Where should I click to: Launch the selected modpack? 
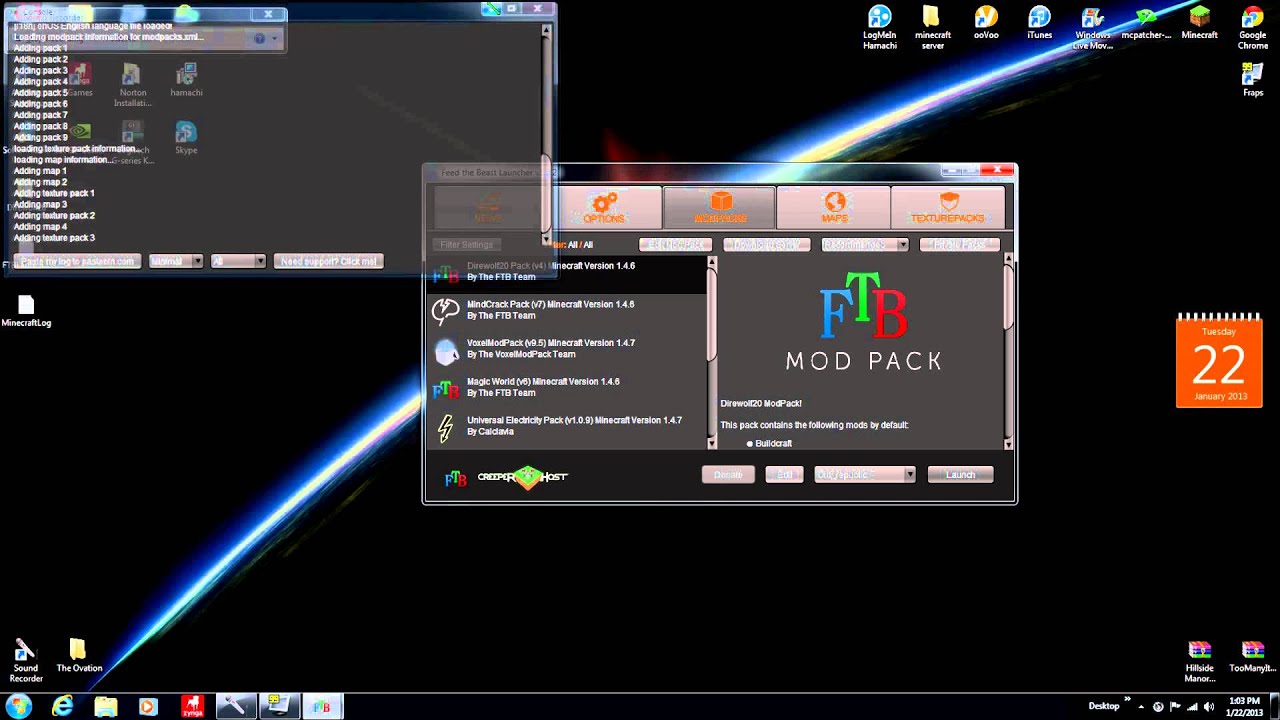coord(960,475)
